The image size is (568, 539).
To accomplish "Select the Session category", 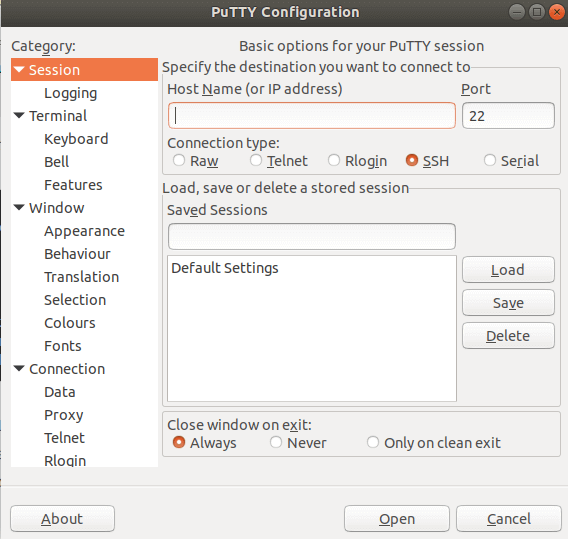I will [84, 70].
